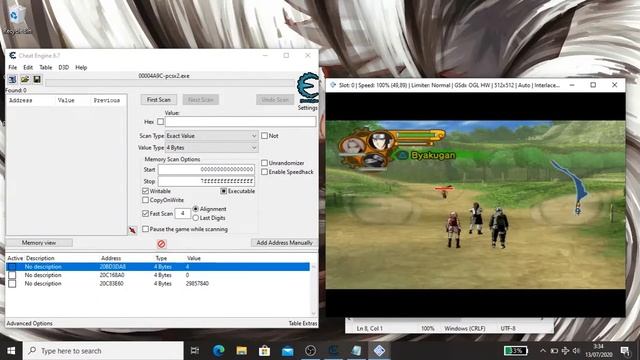Open the Edit menu

coord(28,67)
